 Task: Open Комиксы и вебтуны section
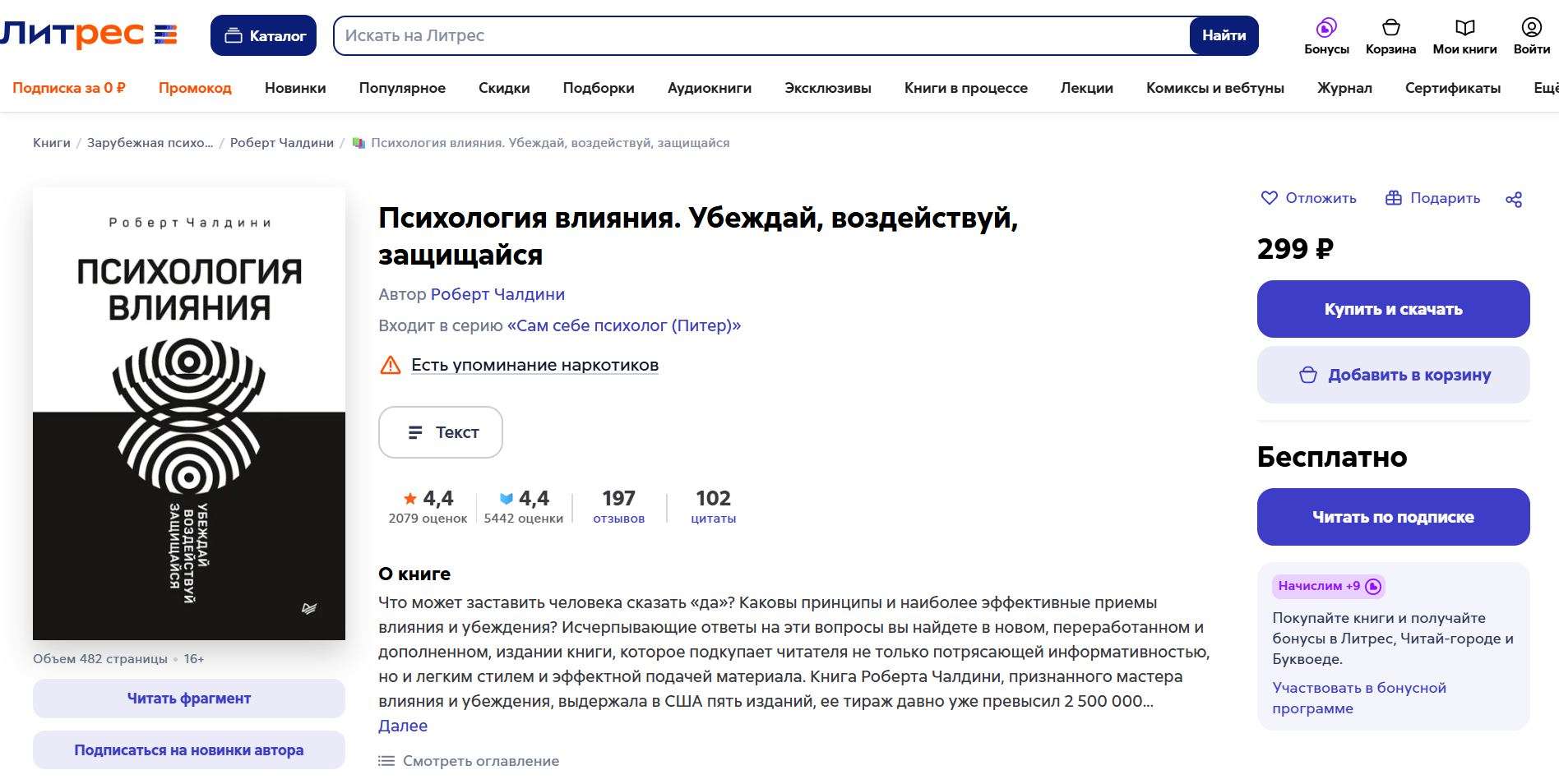[x=1215, y=88]
